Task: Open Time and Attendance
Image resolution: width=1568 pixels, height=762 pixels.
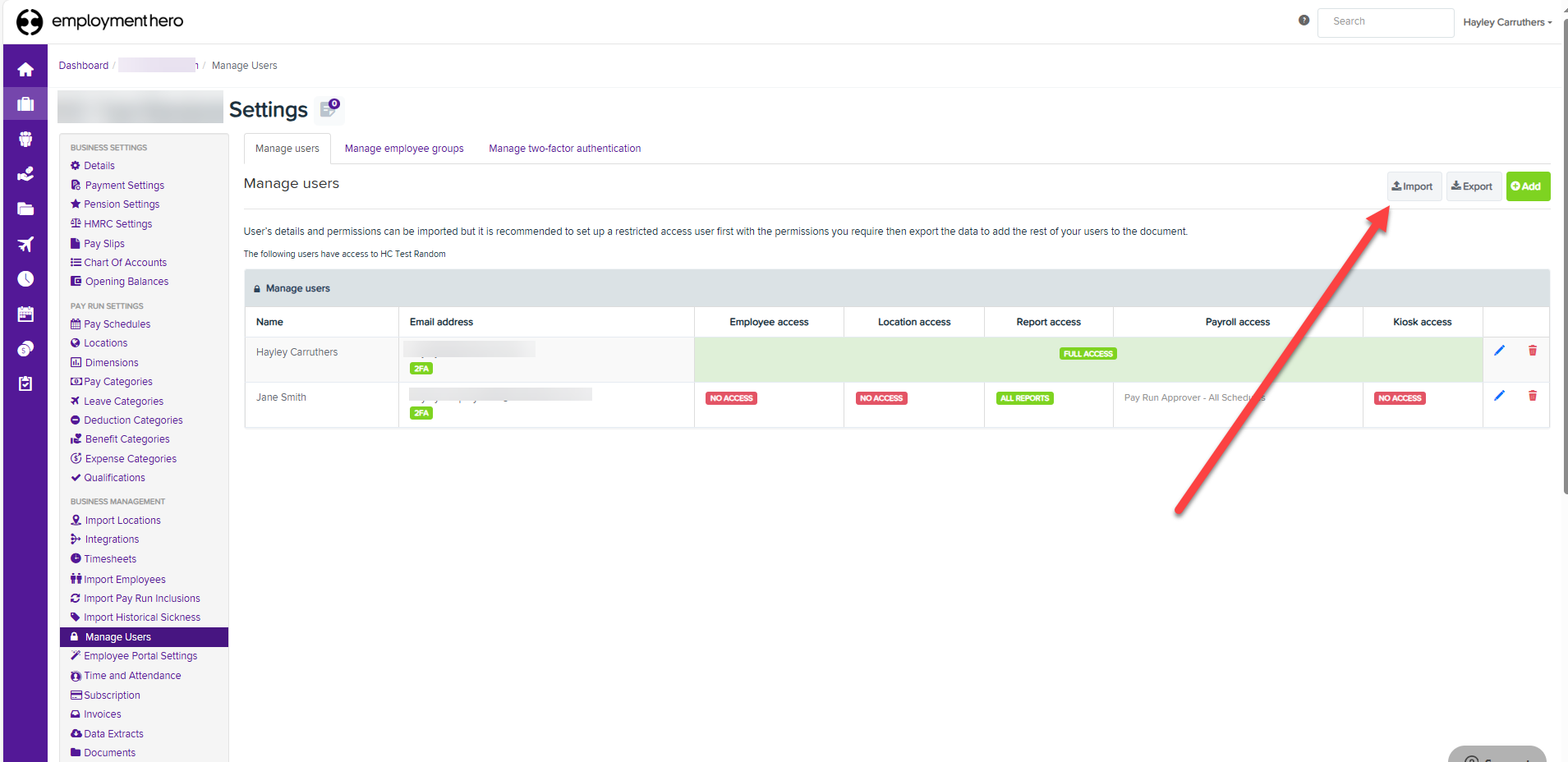Action: point(126,676)
